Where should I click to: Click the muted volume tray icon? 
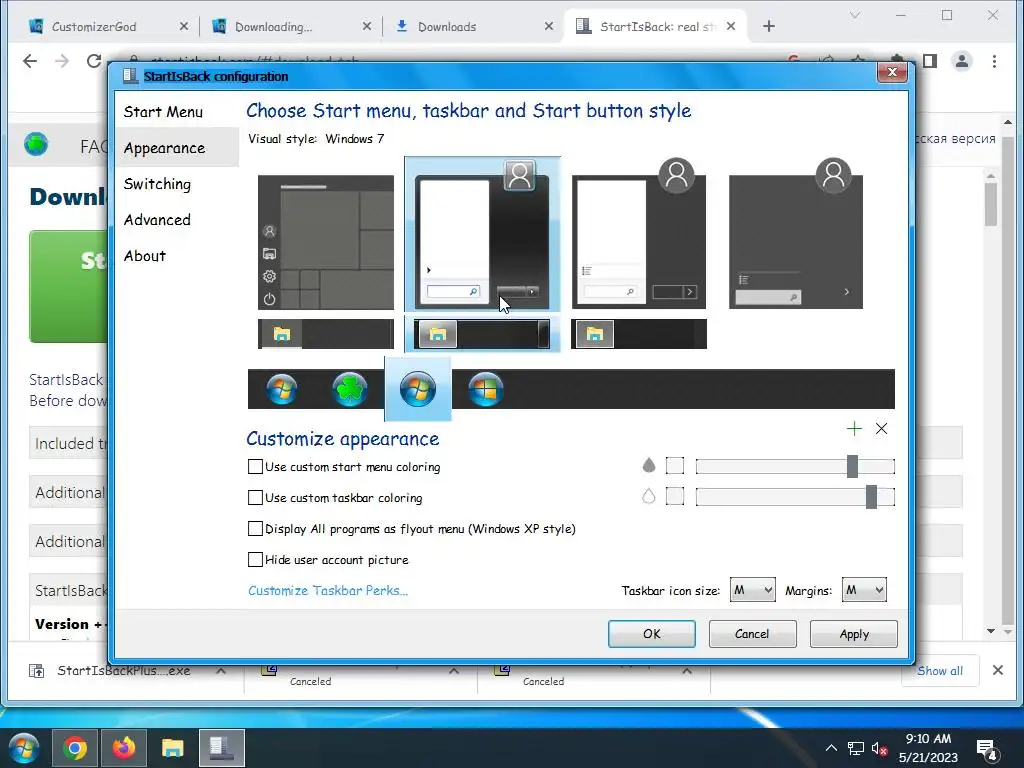(879, 748)
